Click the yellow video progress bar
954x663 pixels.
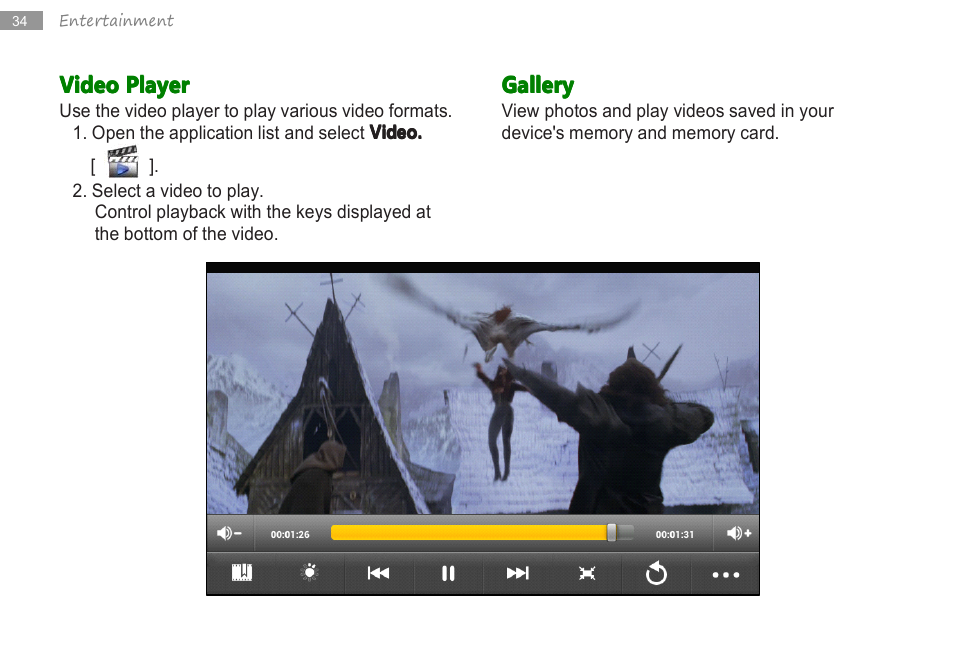click(x=482, y=533)
